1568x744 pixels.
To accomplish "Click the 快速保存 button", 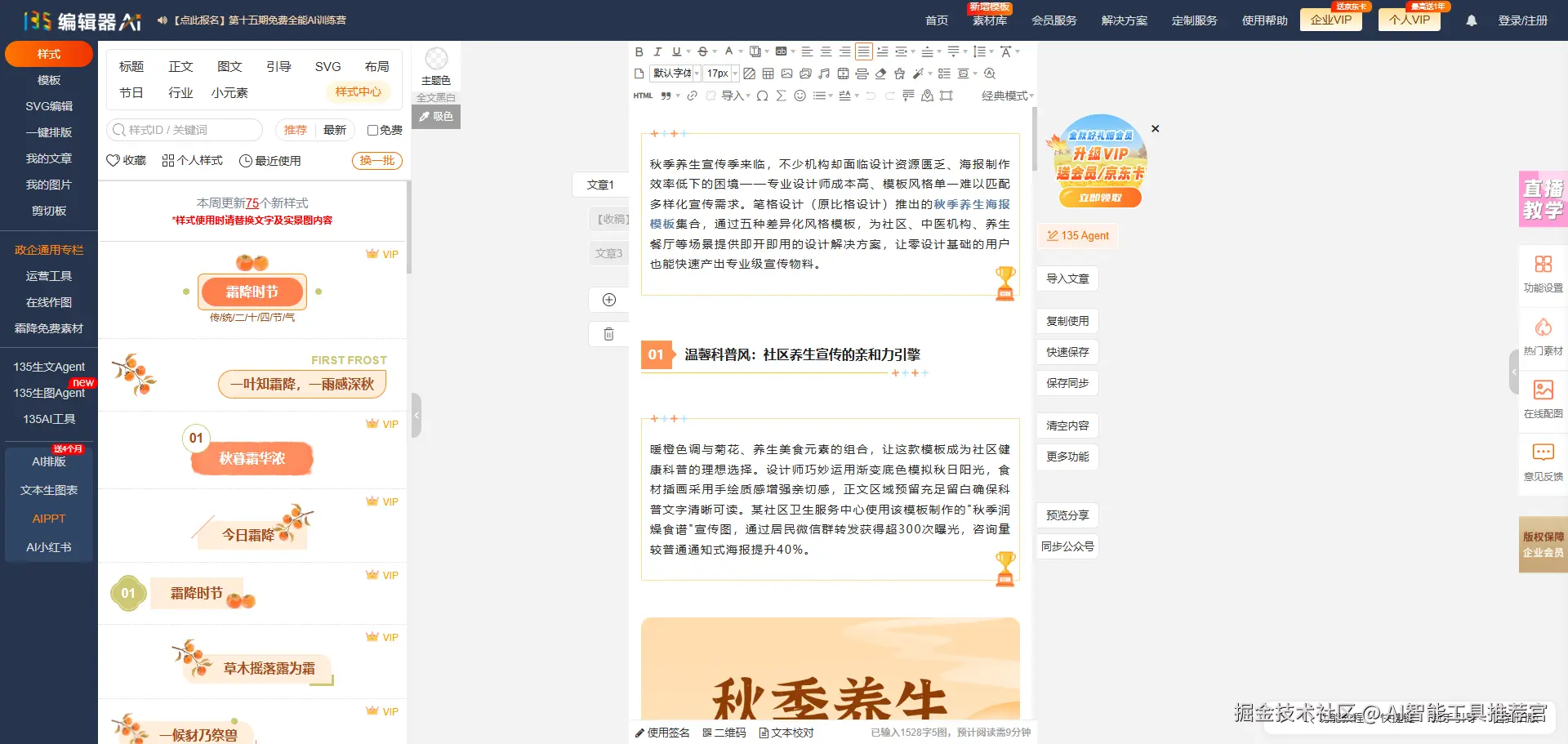I will point(1067,352).
